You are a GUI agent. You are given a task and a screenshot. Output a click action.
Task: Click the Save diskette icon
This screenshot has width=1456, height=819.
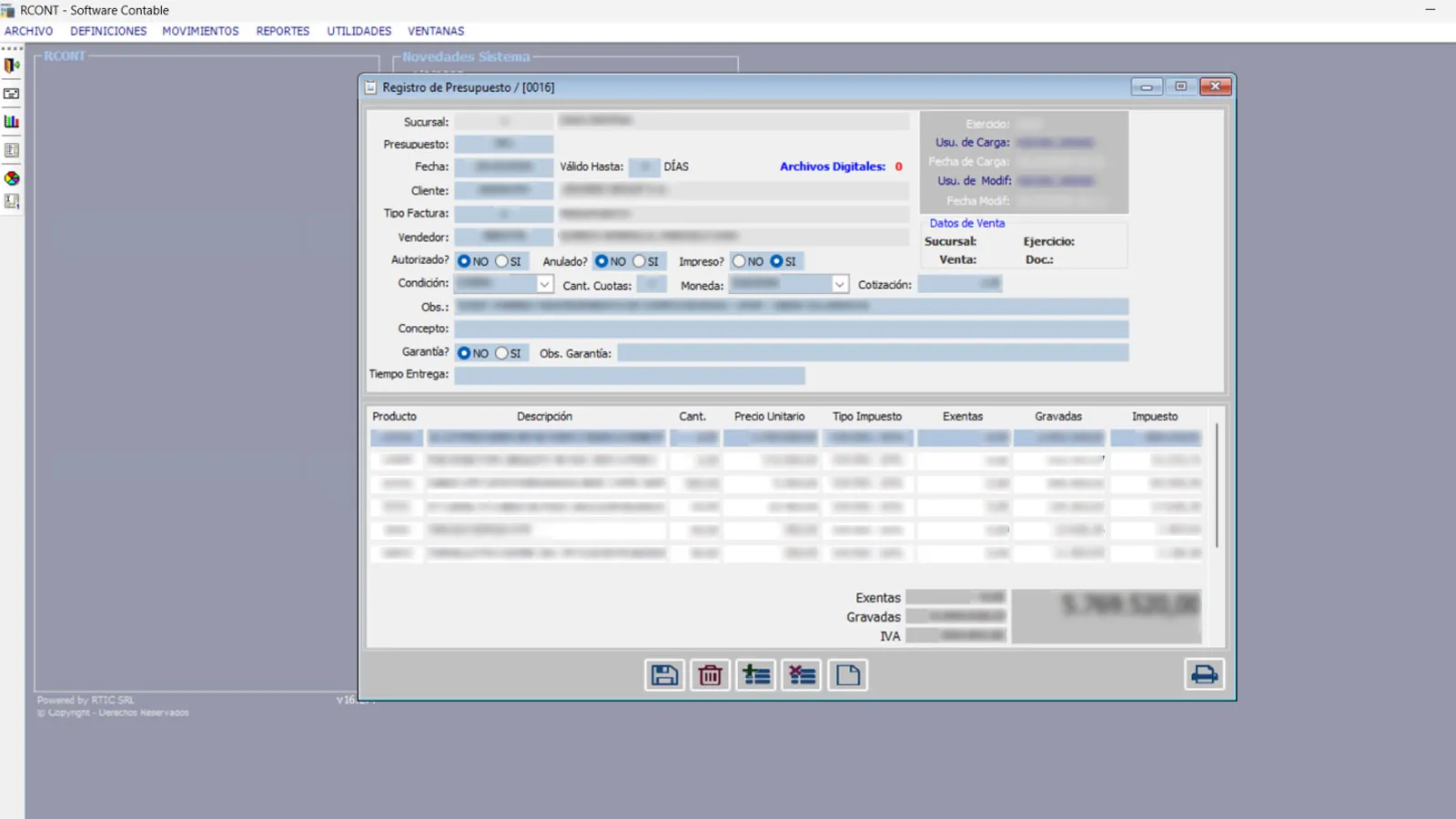(664, 675)
